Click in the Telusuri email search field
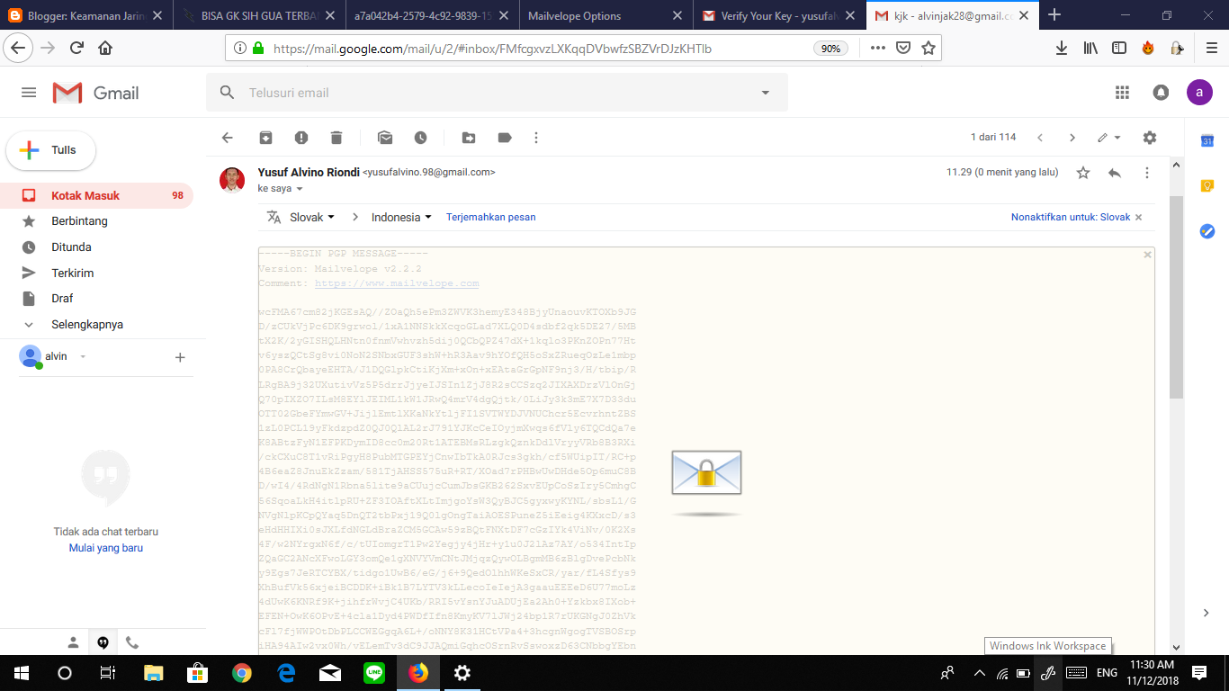 click(497, 93)
